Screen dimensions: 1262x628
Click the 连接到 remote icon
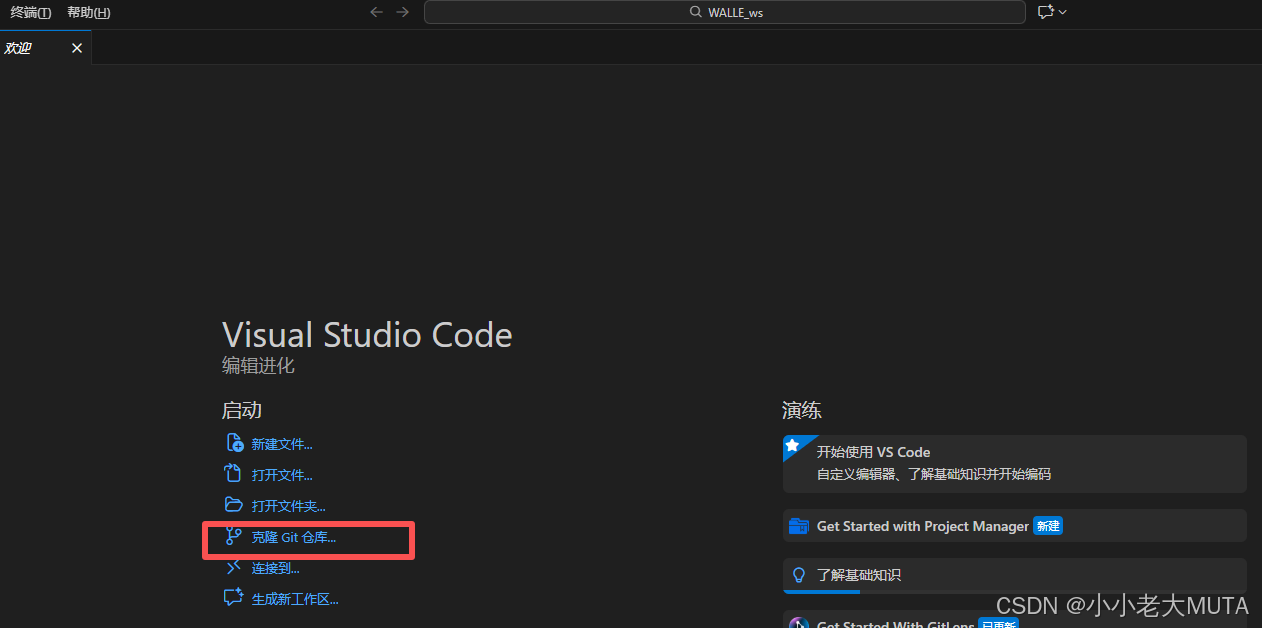(234, 567)
